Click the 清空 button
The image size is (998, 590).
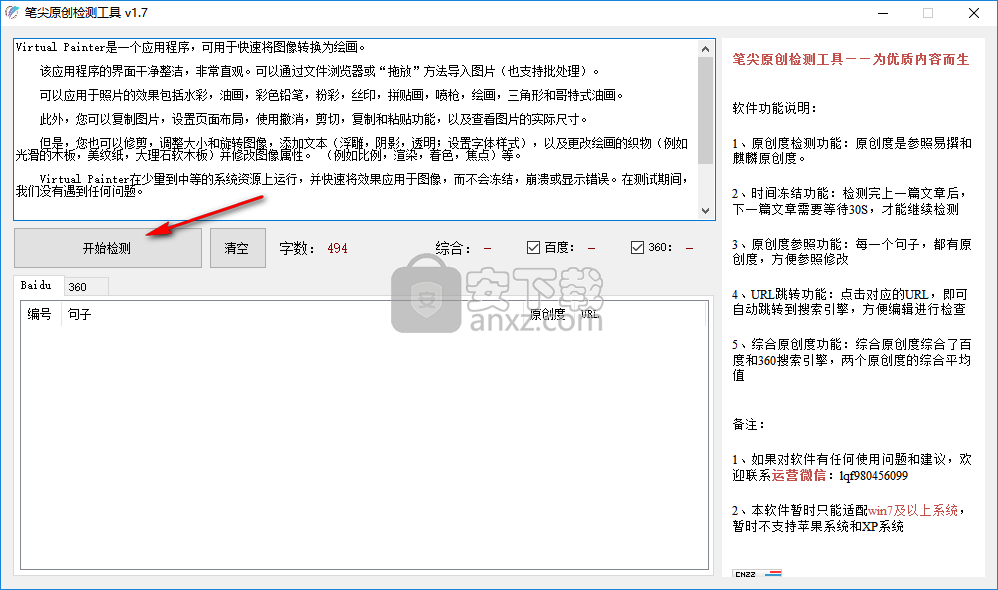coord(237,248)
